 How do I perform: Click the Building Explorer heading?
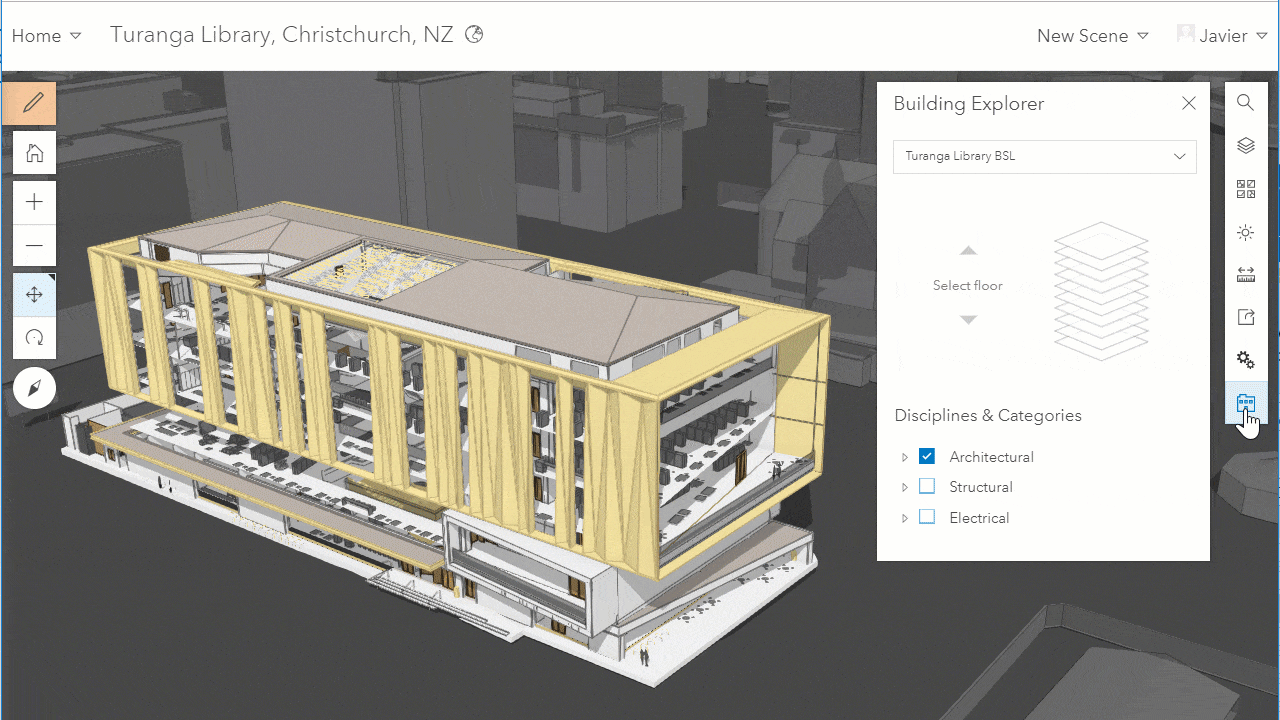pos(968,103)
